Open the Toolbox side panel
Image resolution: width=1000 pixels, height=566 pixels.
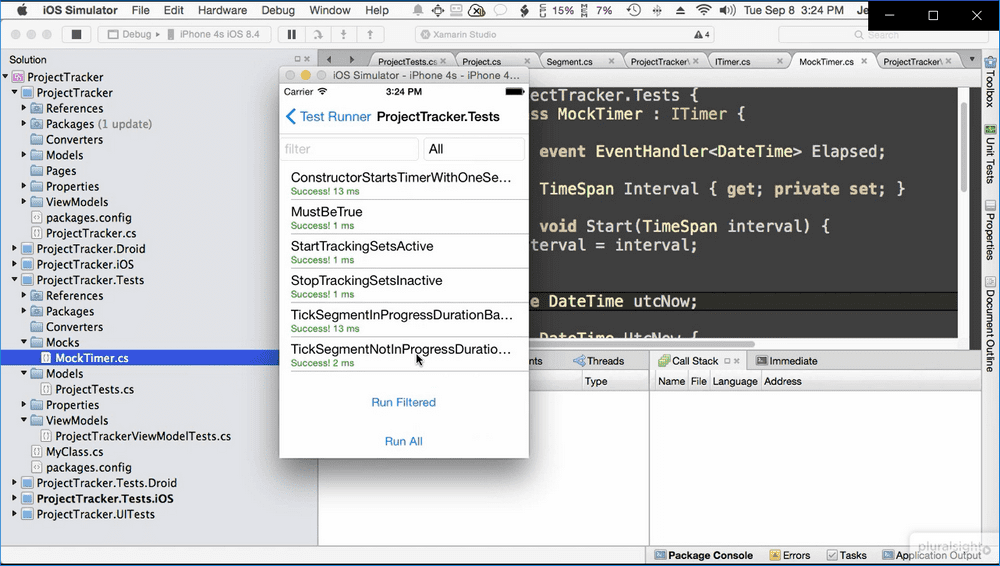pyautogui.click(x=990, y=81)
